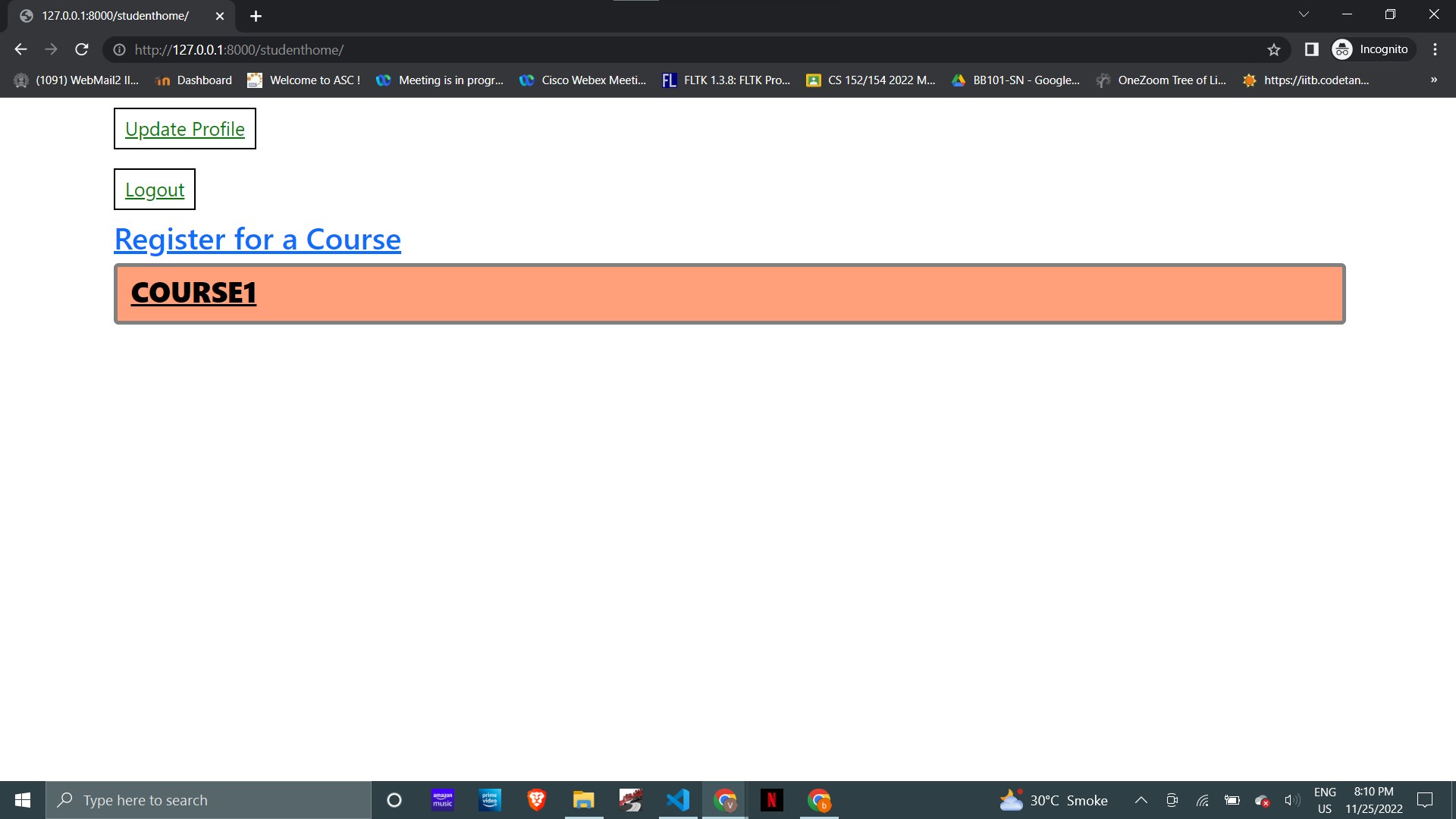Open Netflix app in taskbar

click(771, 800)
